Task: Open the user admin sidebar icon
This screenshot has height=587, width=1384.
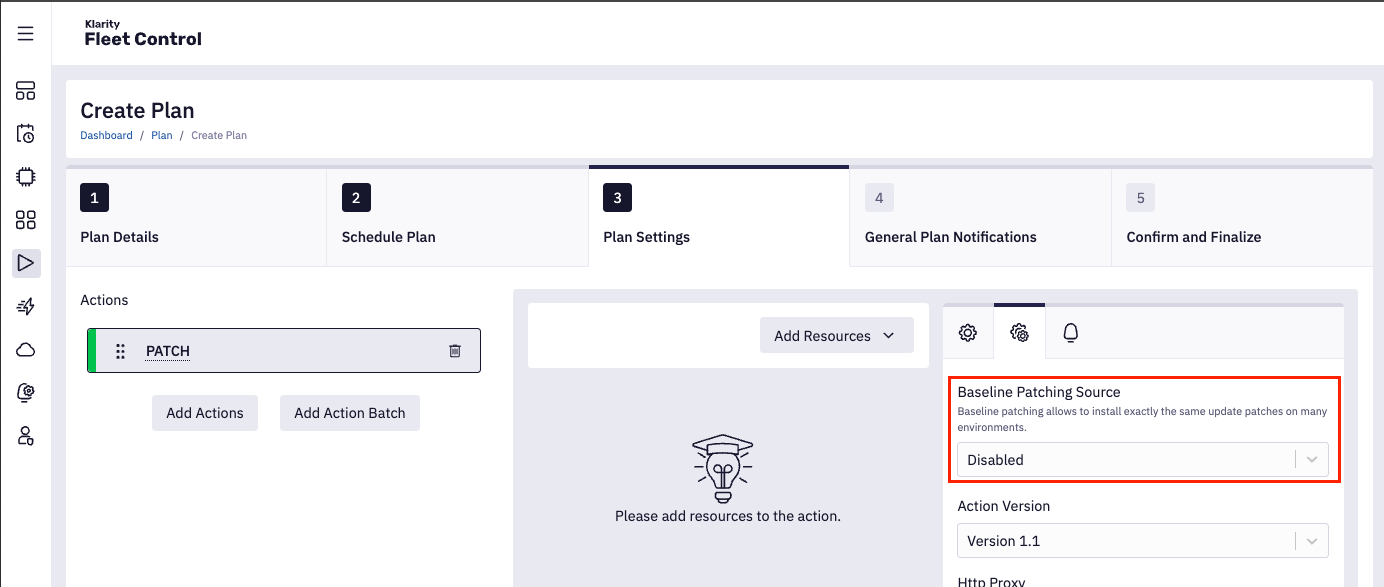Action: [26, 435]
